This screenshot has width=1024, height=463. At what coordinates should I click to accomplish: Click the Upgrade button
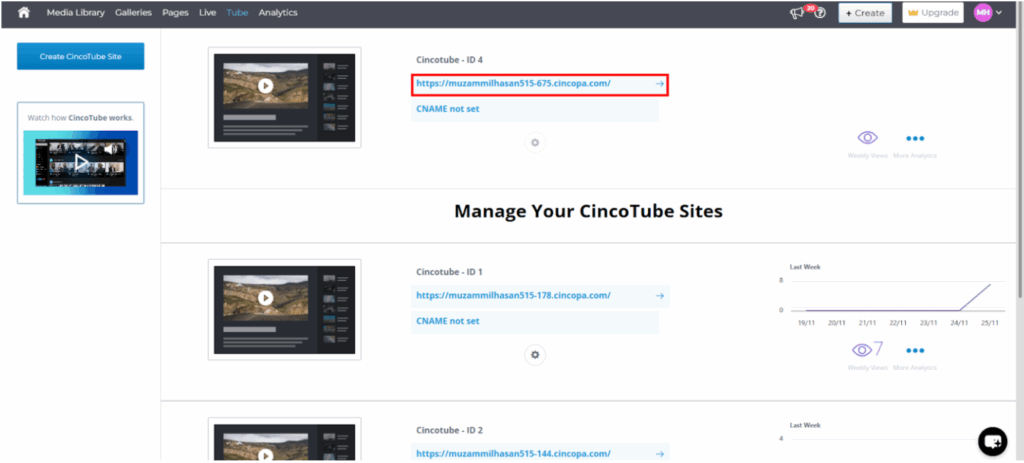932,13
